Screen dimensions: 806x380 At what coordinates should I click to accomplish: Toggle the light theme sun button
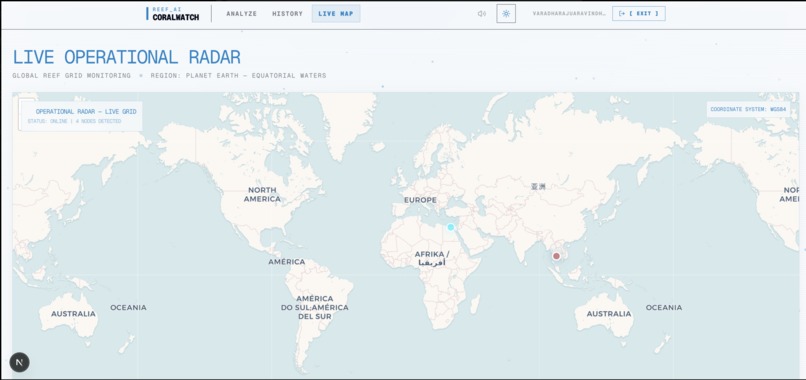(x=506, y=14)
